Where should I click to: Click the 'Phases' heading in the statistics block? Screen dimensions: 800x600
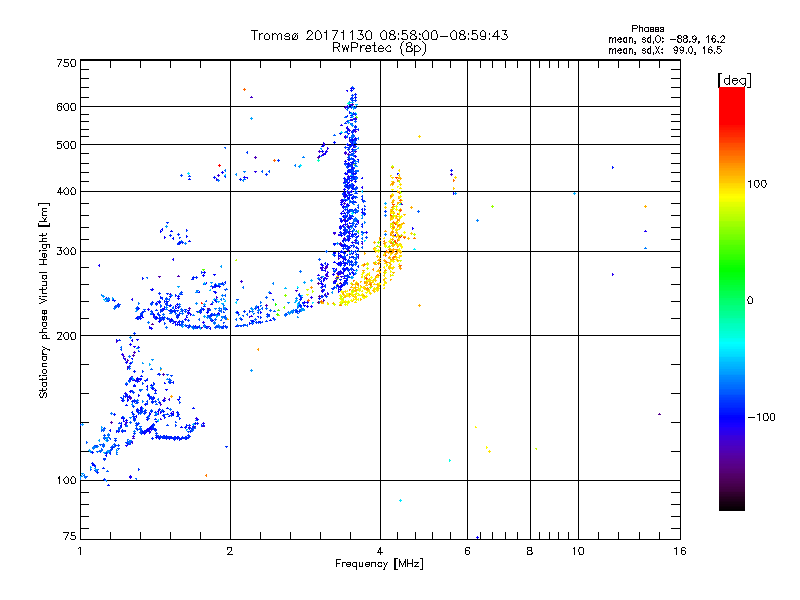click(x=647, y=29)
